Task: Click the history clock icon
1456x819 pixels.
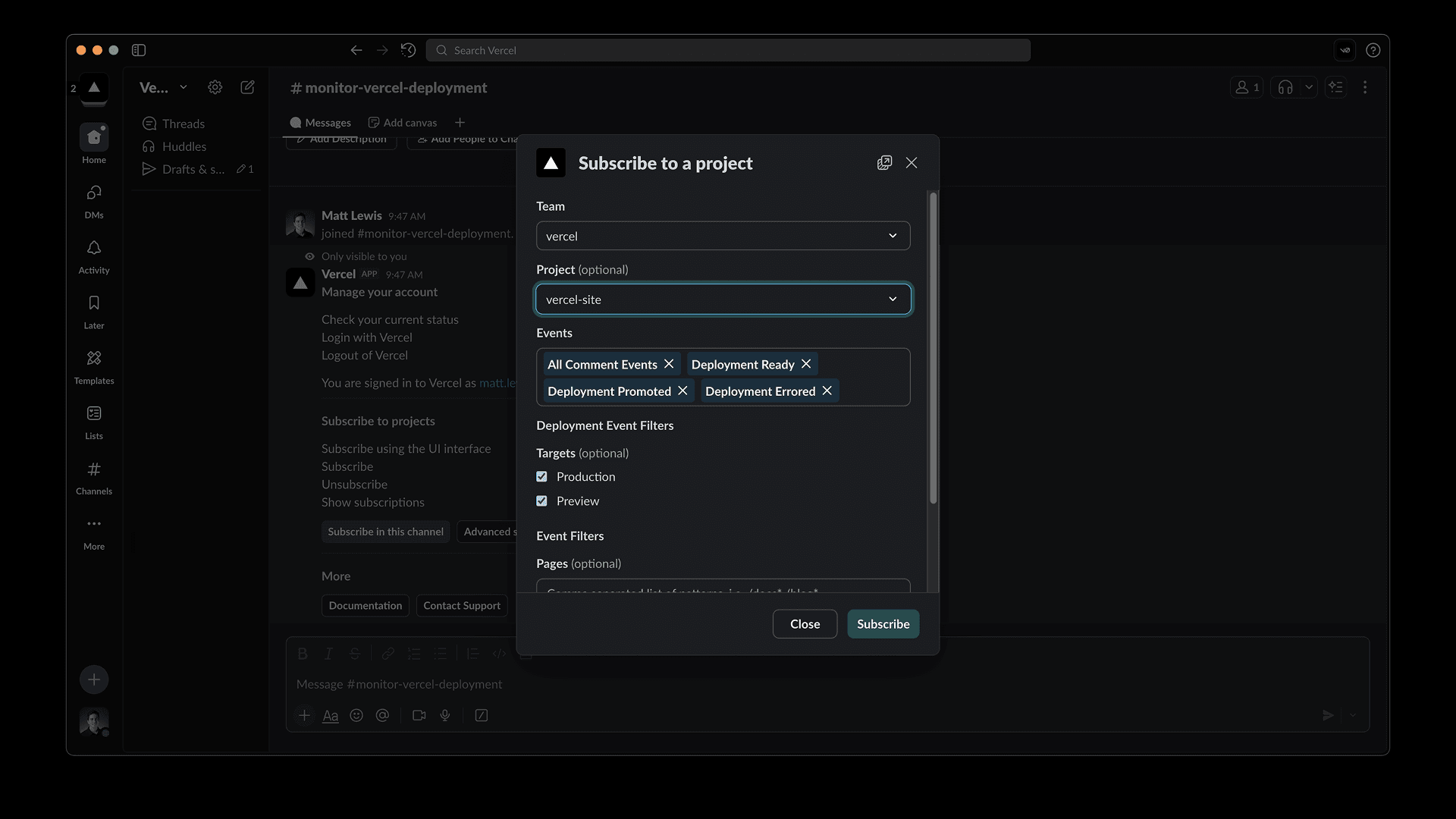Action: click(408, 50)
